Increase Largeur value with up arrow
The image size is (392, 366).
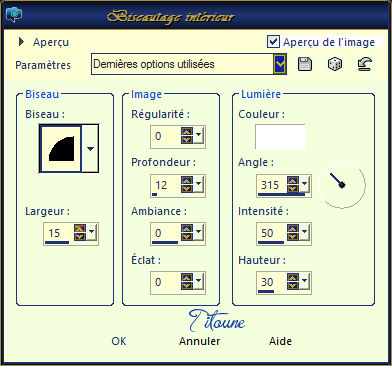coord(80,228)
